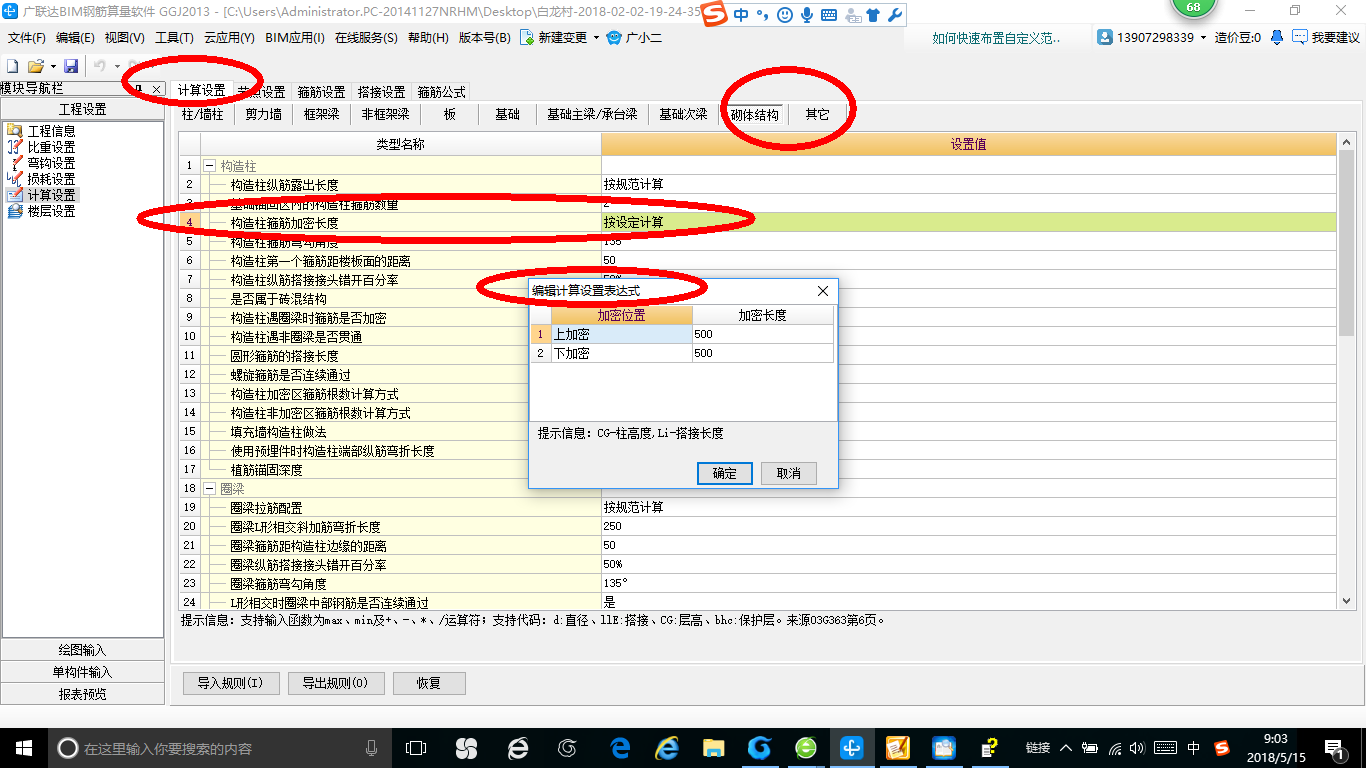Open the dropdown arrow beside Open folder
Viewport: 1366px width, 768px height.
pos(53,66)
